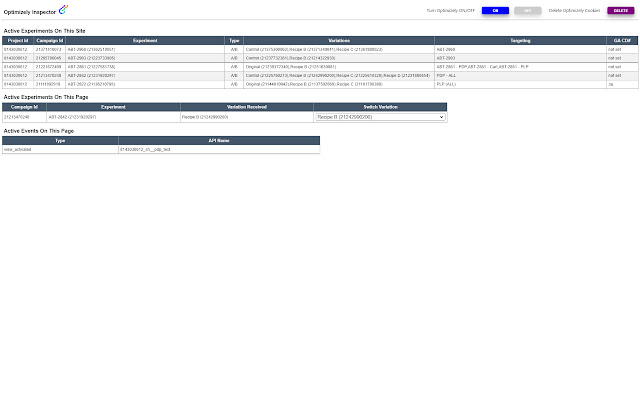Click the ABT-2861 PDP, Cart, PLP targeting cell
Image resolution: width=640 pixels, height=400 pixels.
click(x=520, y=67)
